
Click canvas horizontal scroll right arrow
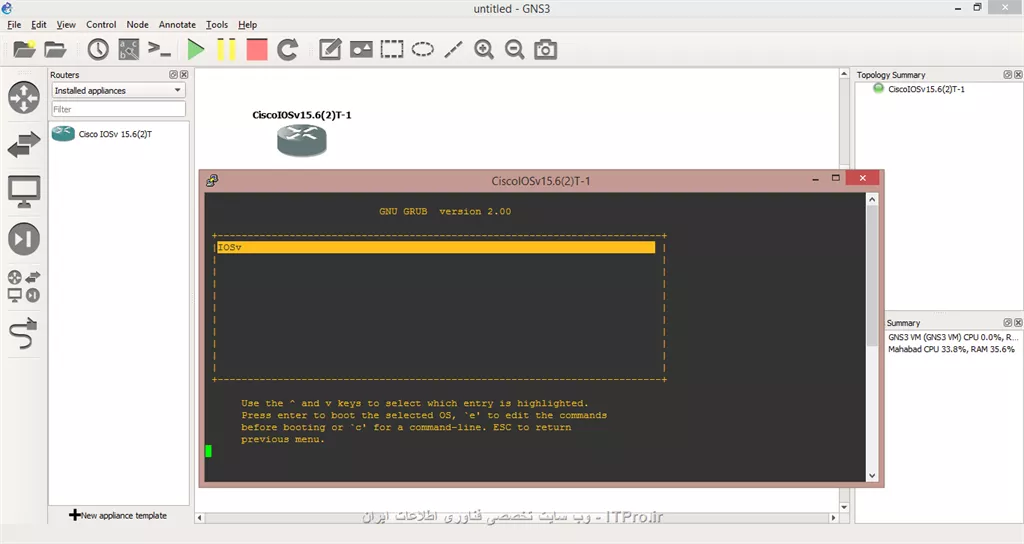tap(833, 518)
